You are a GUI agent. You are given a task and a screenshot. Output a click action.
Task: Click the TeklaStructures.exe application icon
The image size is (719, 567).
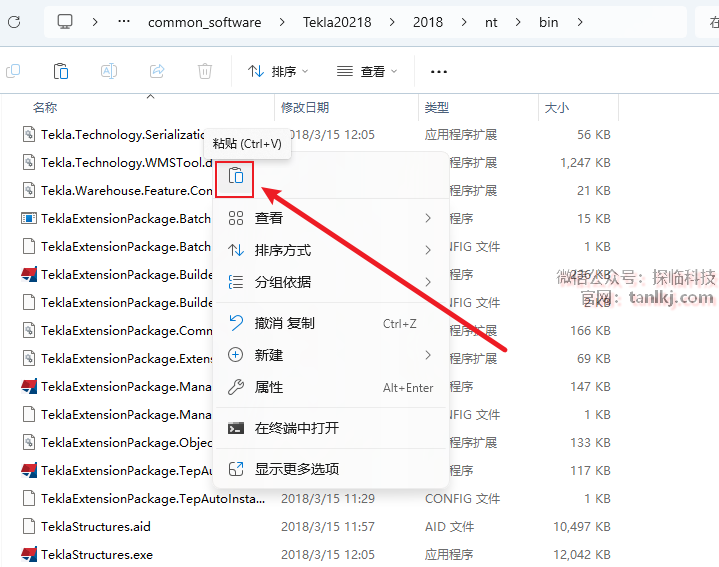coord(29,555)
